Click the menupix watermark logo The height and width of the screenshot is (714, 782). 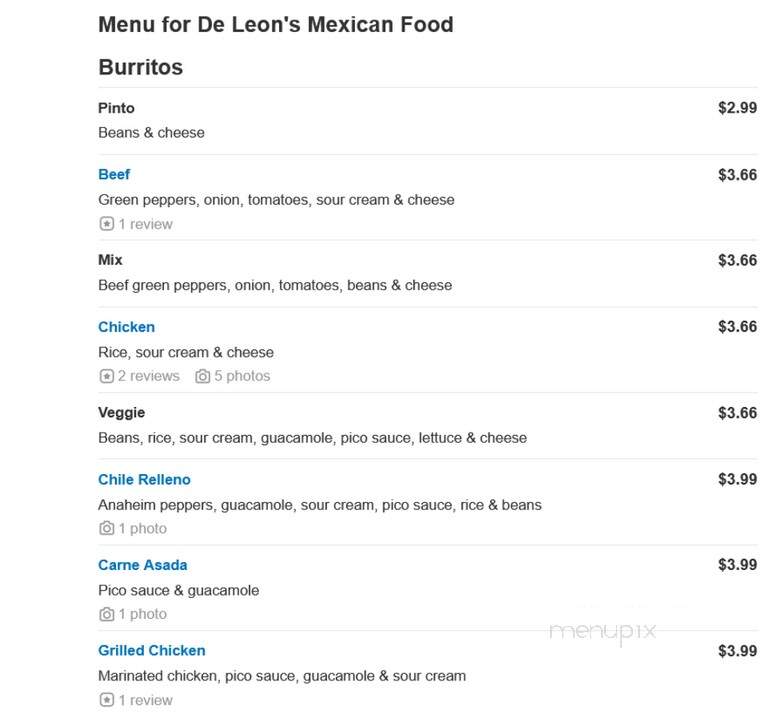[x=602, y=632]
